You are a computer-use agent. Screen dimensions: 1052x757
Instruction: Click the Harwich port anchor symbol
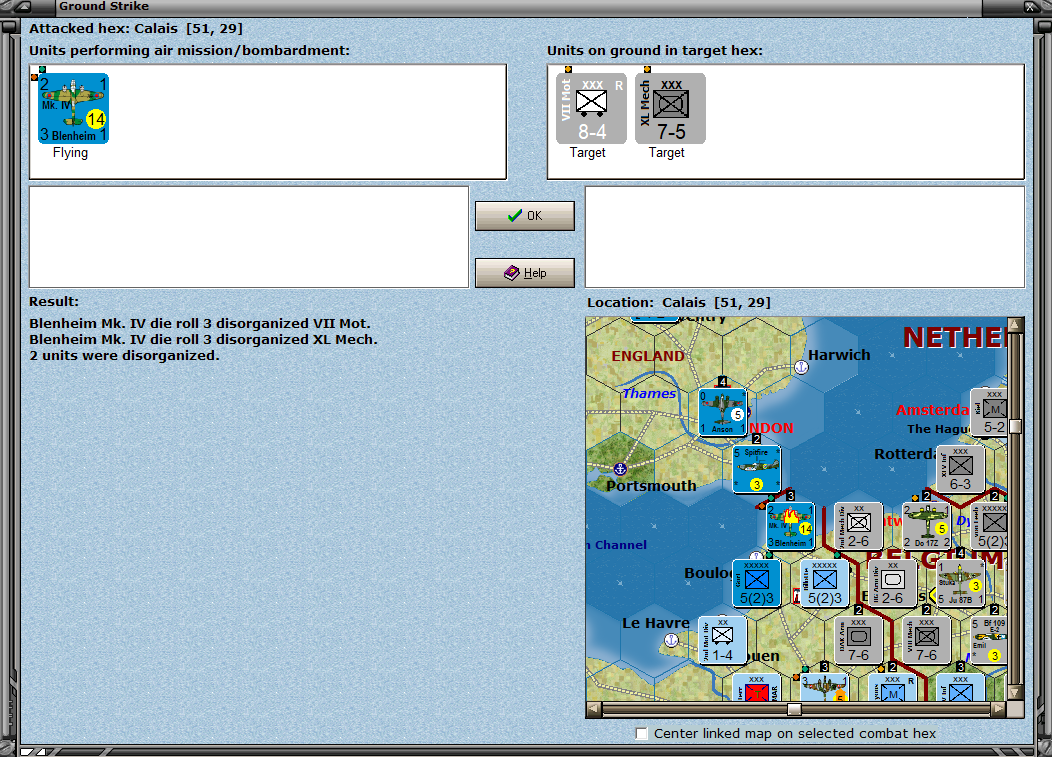coord(801,367)
